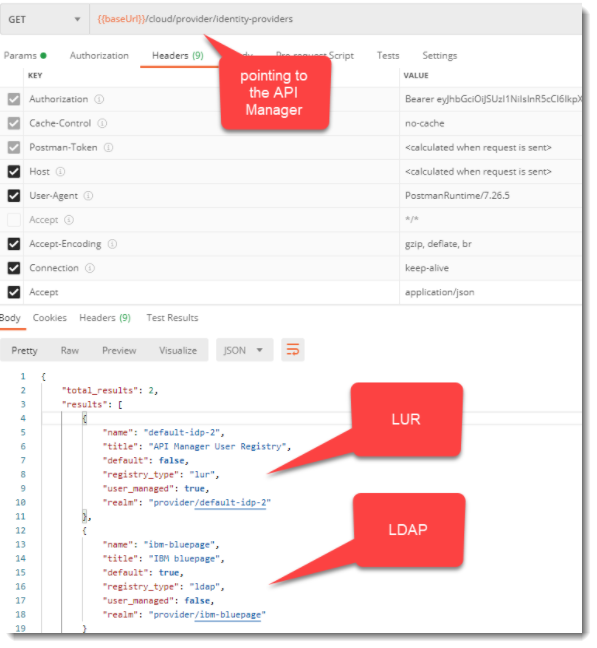
Task: Uncheck the Connection header checkbox
Action: click(14, 268)
